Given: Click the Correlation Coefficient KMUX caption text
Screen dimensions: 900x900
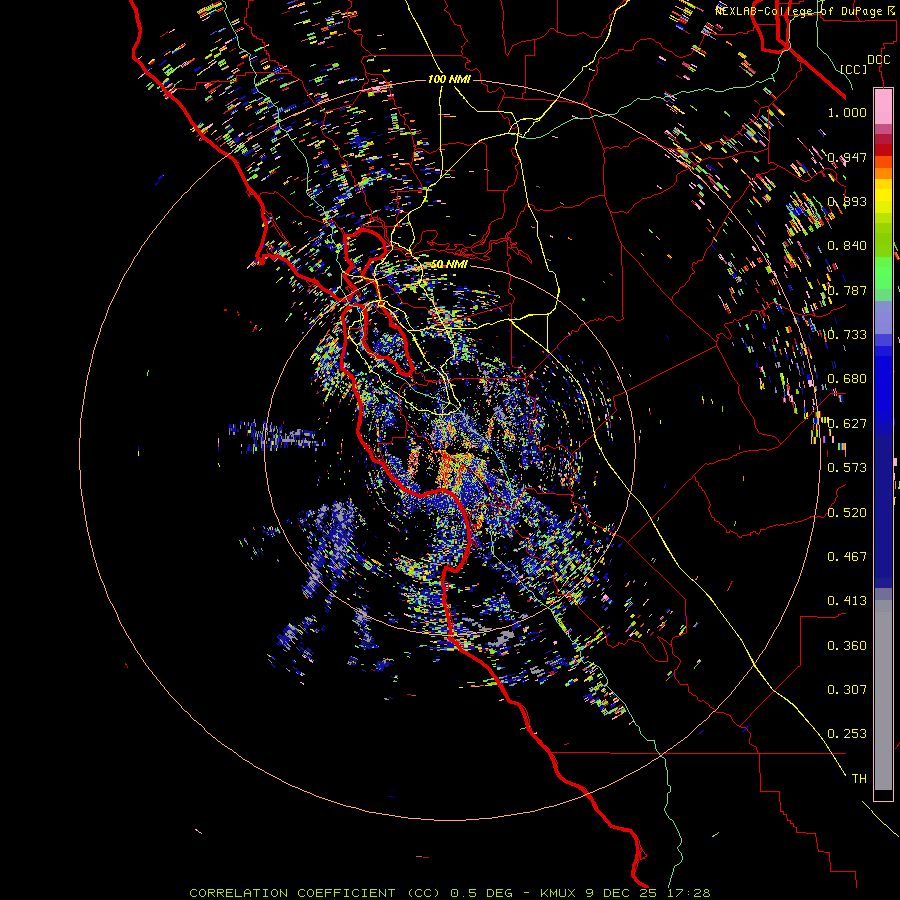Looking at the screenshot, I should click(x=450, y=893).
